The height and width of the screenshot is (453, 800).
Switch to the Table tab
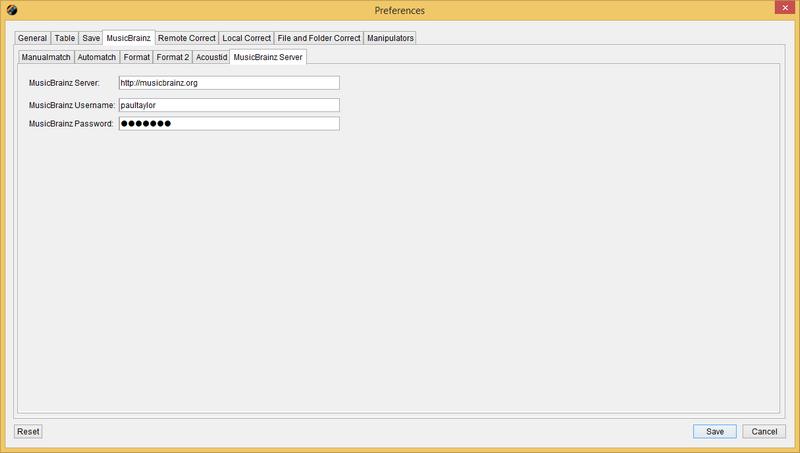(x=64, y=38)
